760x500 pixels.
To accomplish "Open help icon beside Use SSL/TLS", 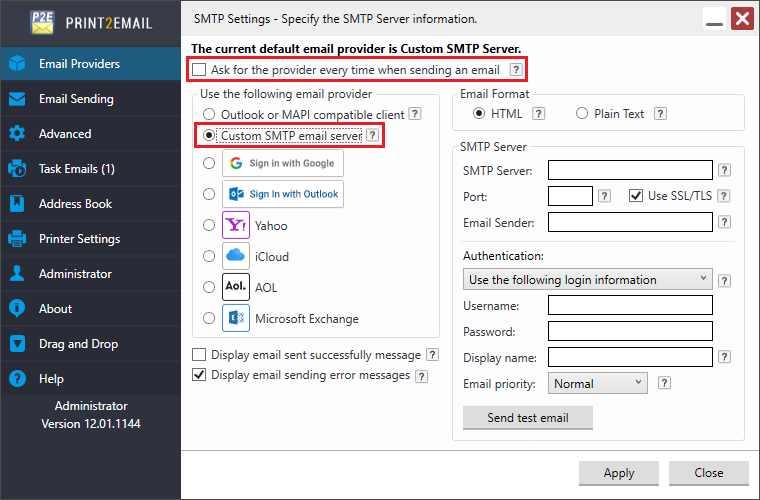I will click(x=724, y=196).
